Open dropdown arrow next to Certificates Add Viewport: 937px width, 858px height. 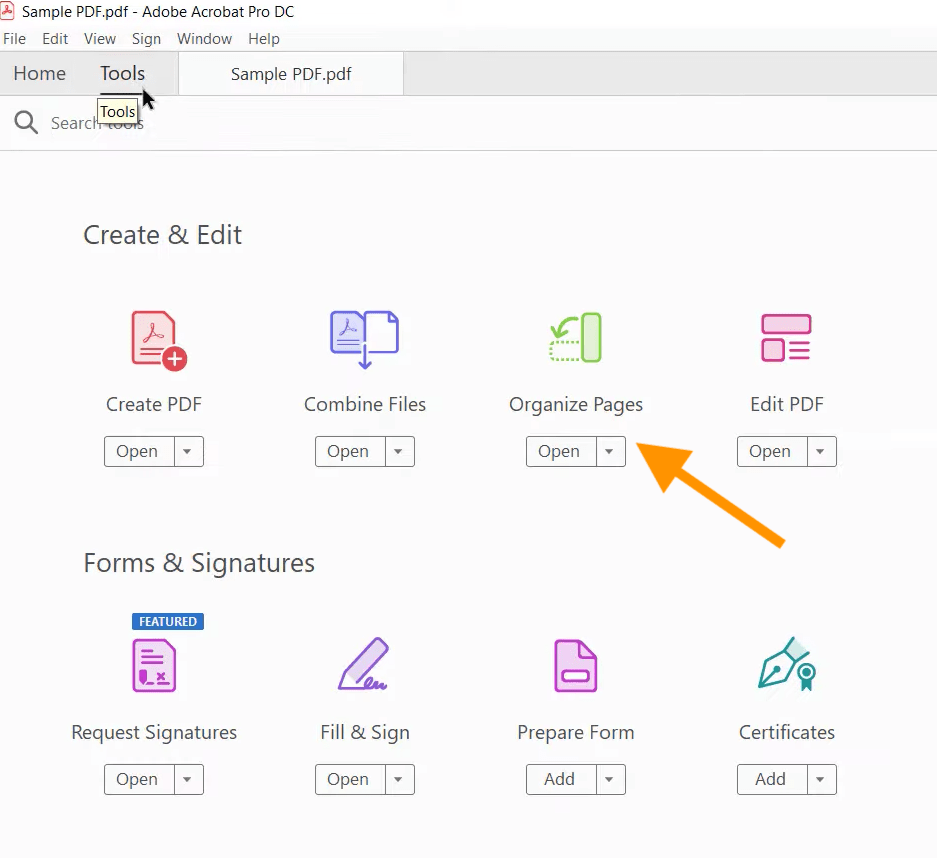(x=821, y=780)
